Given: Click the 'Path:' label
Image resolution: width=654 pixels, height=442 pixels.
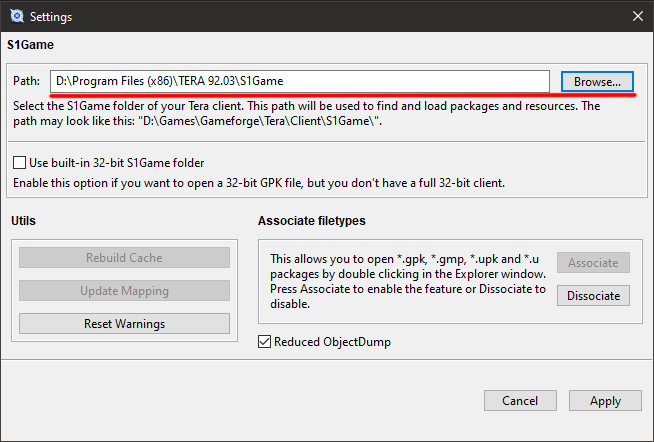Looking at the screenshot, I should tap(26, 80).
